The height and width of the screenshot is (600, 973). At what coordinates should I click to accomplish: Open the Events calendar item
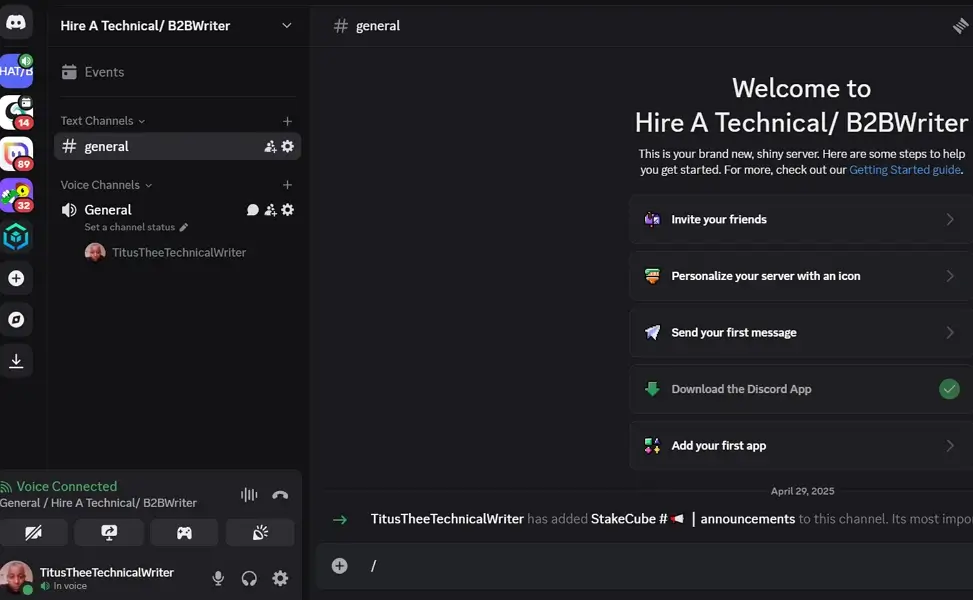(177, 72)
